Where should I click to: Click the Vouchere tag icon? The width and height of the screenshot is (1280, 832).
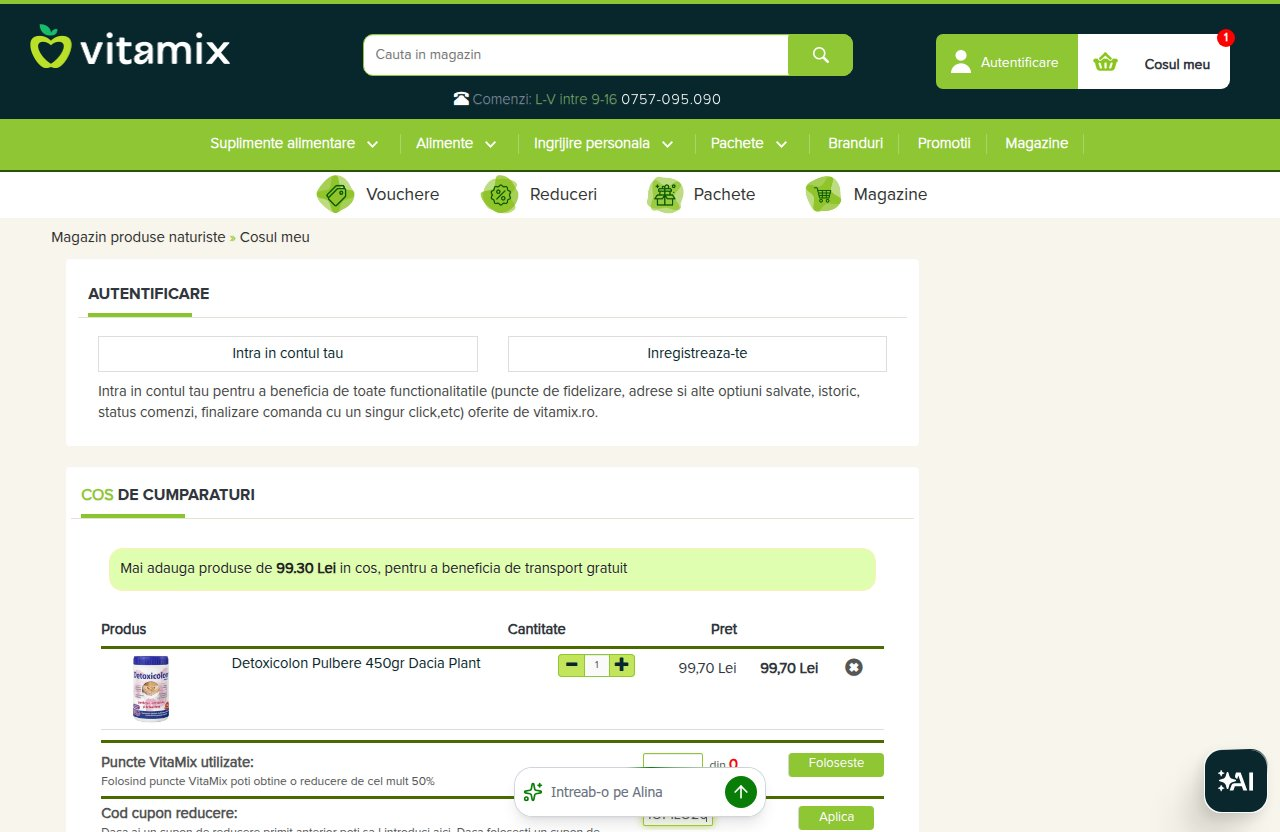(336, 194)
